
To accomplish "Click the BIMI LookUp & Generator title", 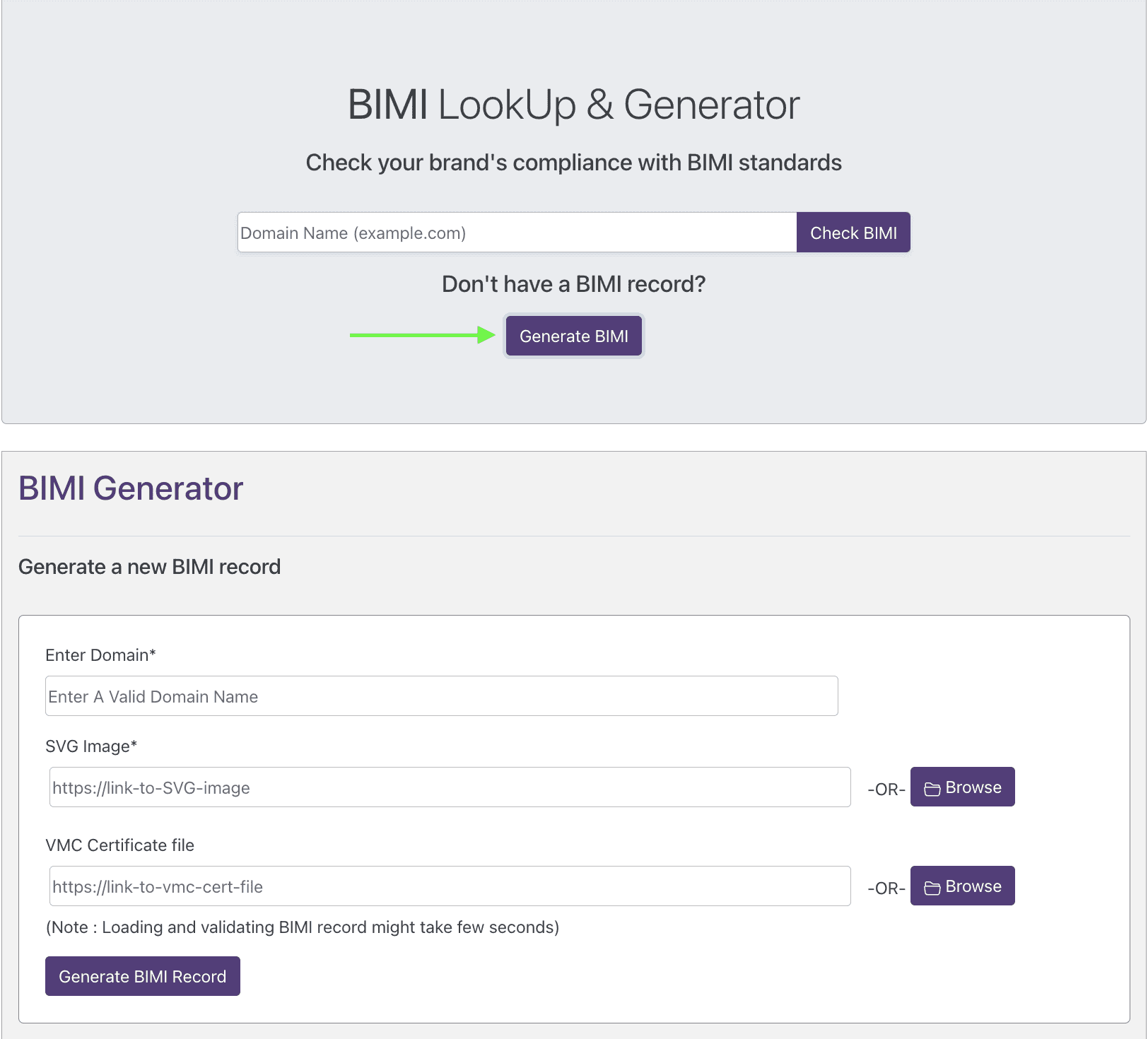I will pyautogui.click(x=573, y=103).
